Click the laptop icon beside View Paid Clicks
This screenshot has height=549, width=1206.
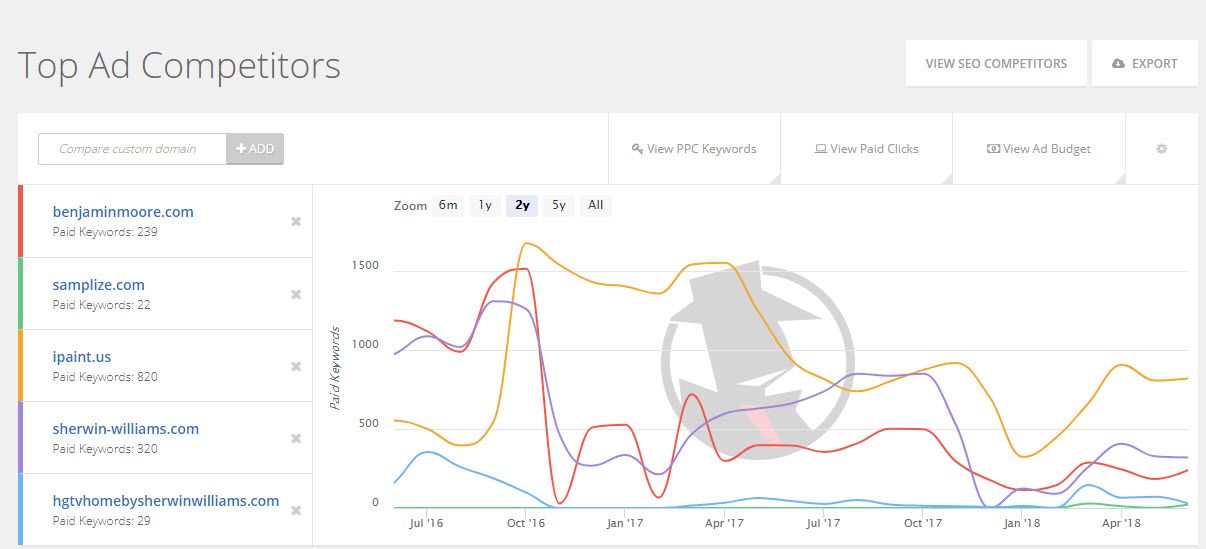(x=820, y=149)
